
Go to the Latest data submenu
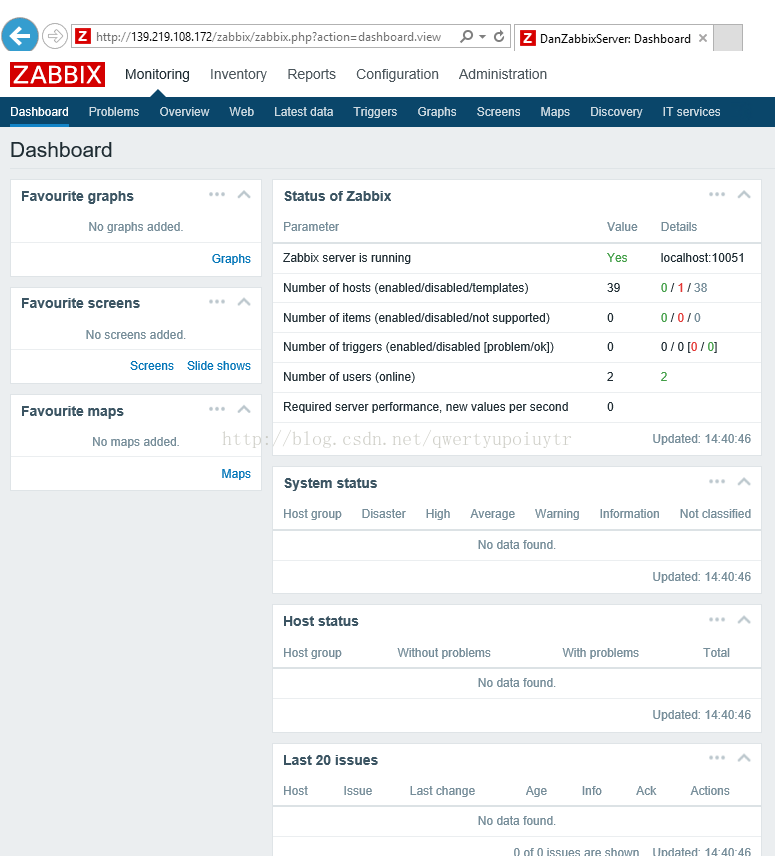pos(303,112)
